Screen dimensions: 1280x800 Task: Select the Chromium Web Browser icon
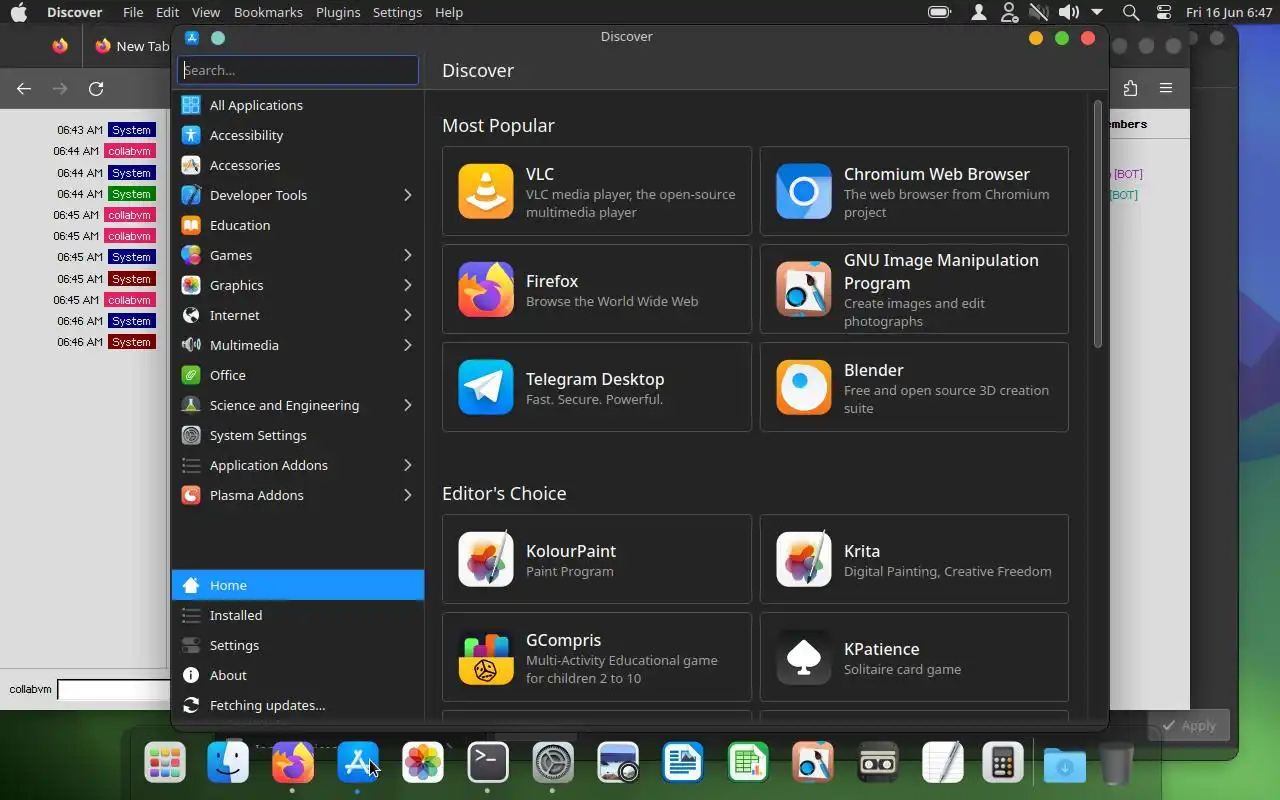pyautogui.click(x=804, y=191)
